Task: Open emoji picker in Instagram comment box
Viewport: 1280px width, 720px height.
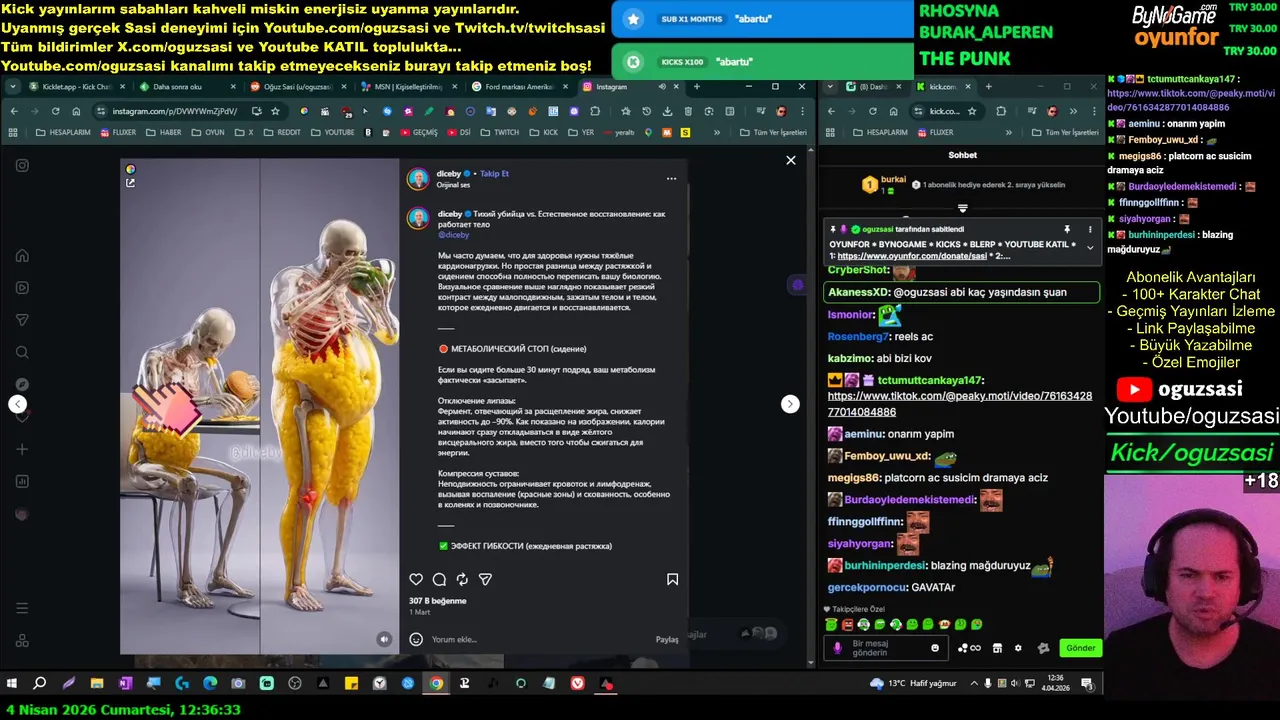Action: (x=416, y=639)
